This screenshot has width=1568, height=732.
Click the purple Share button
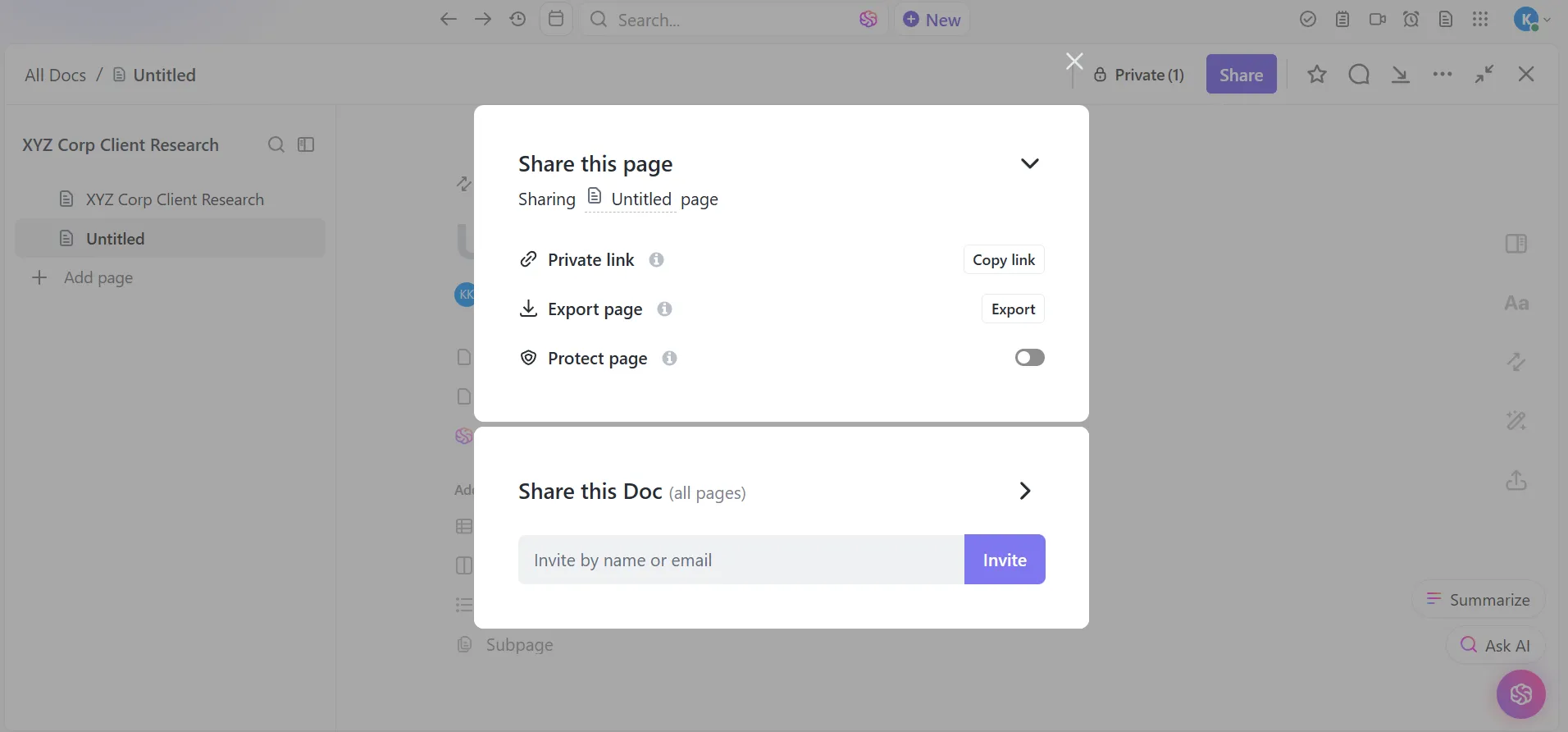point(1241,75)
